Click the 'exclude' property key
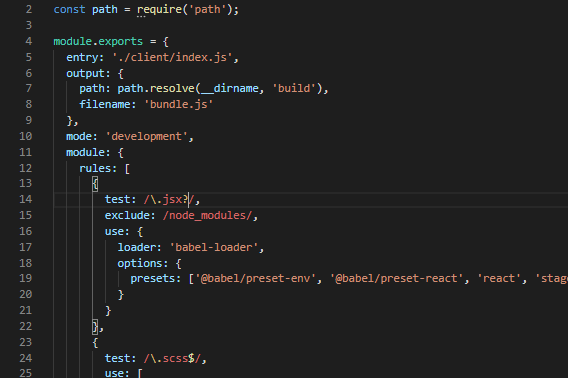 pos(127,215)
